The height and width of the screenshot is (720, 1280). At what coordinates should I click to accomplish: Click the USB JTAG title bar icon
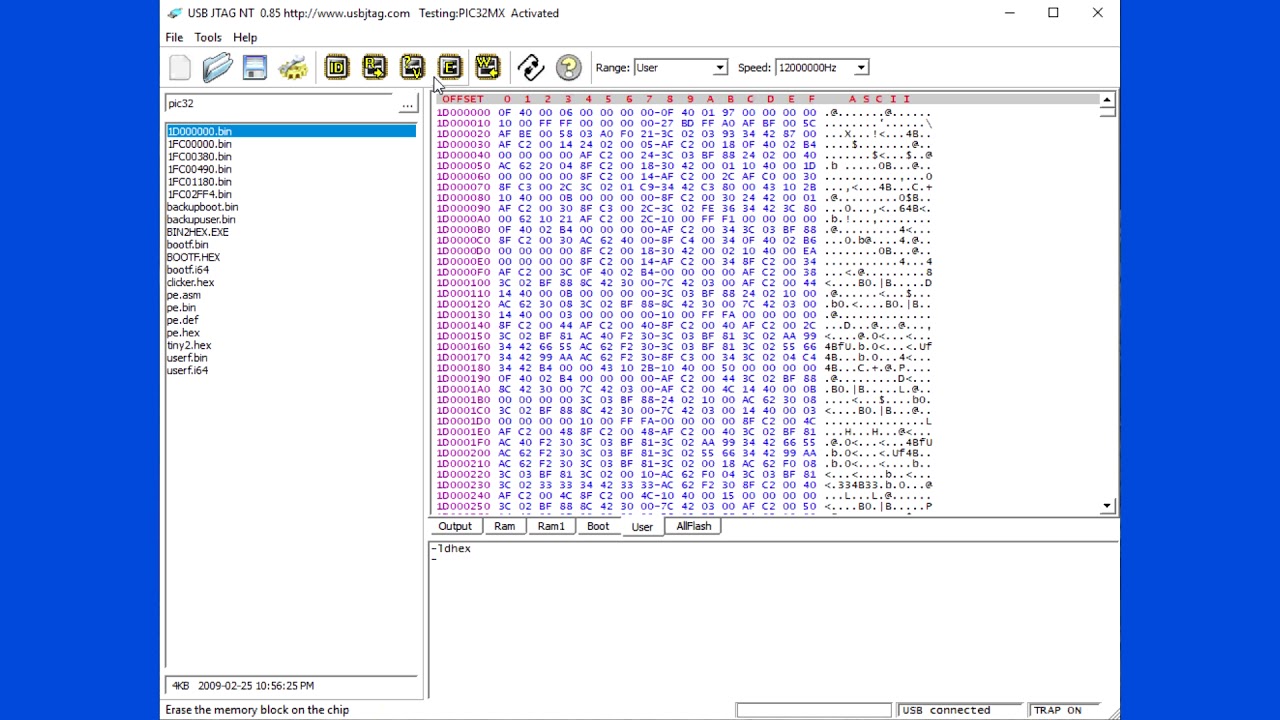pyautogui.click(x=175, y=13)
